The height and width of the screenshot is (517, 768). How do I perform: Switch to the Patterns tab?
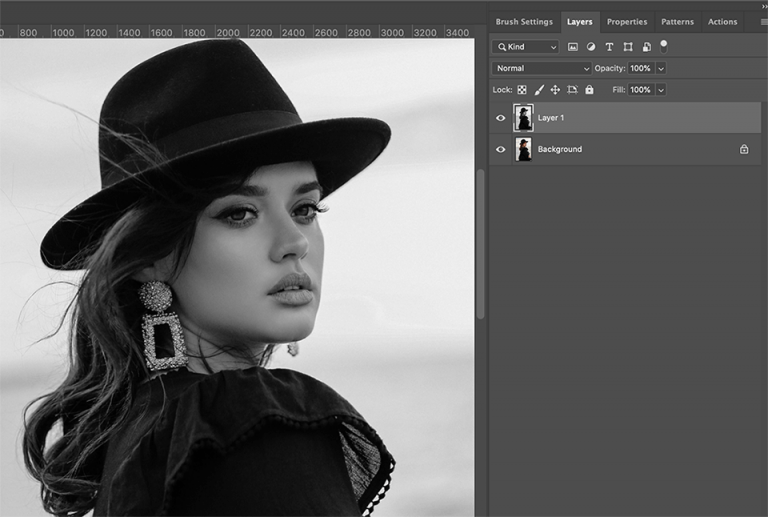pyautogui.click(x=677, y=22)
